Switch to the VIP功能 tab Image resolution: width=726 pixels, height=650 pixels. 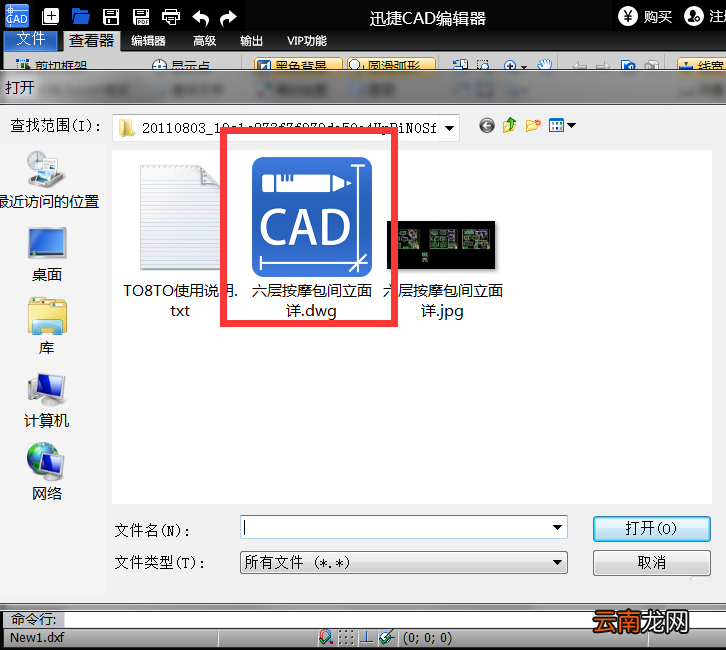pyautogui.click(x=307, y=41)
